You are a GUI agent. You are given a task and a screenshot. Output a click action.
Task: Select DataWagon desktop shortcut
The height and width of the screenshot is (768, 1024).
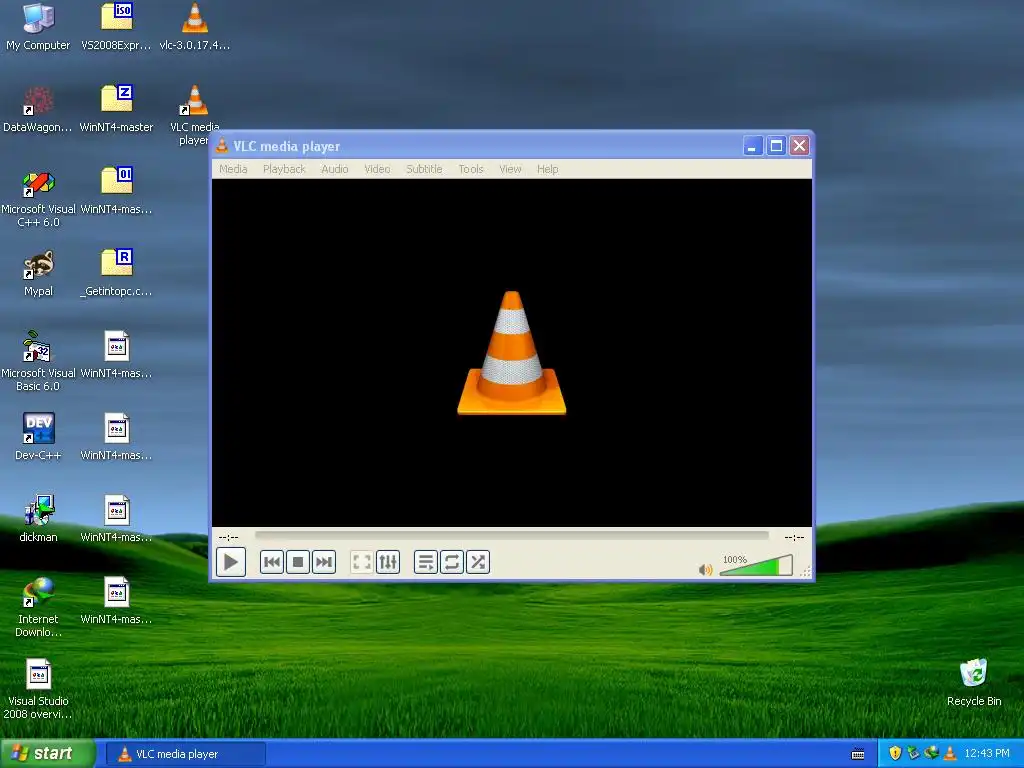pos(38,109)
